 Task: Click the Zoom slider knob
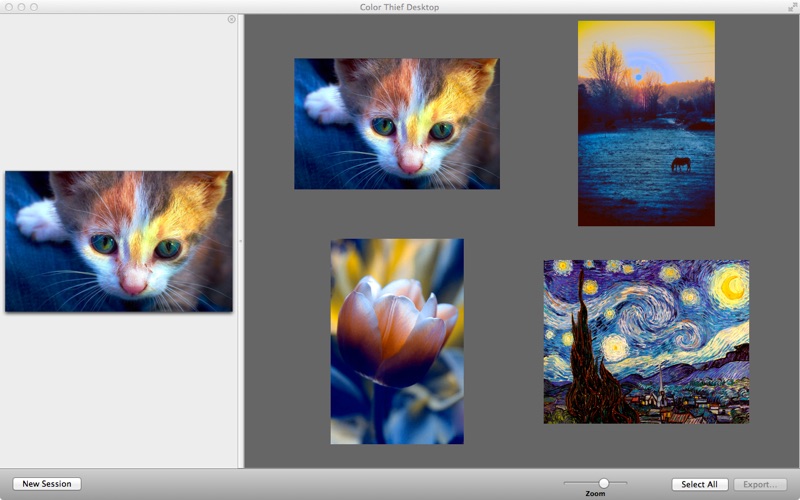click(x=604, y=483)
